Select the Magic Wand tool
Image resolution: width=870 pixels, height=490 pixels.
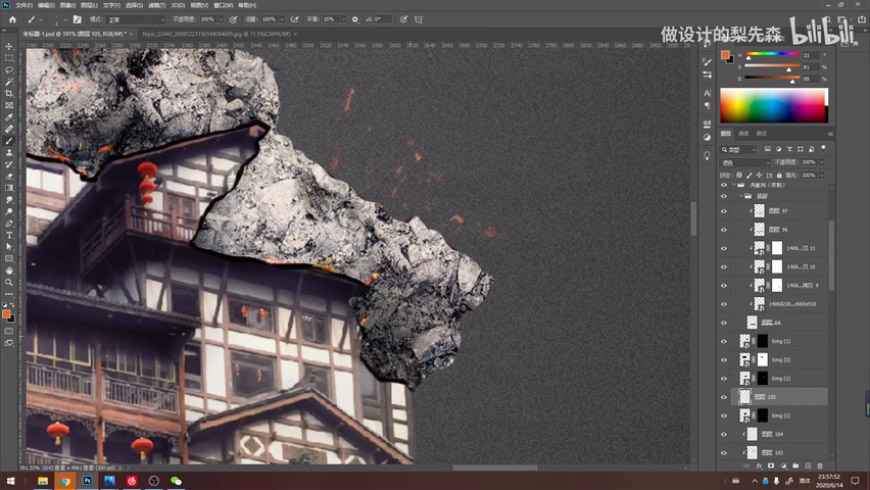pos(9,82)
